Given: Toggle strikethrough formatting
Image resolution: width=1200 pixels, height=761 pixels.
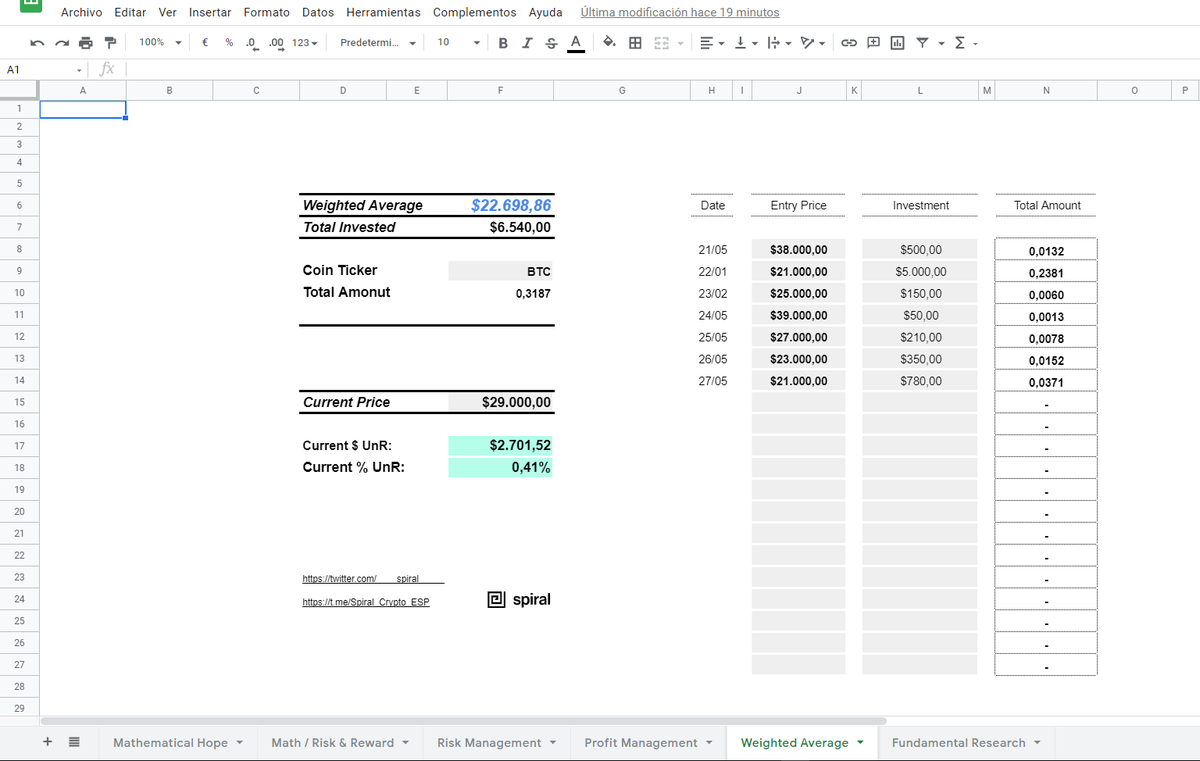Looking at the screenshot, I should click(x=551, y=43).
